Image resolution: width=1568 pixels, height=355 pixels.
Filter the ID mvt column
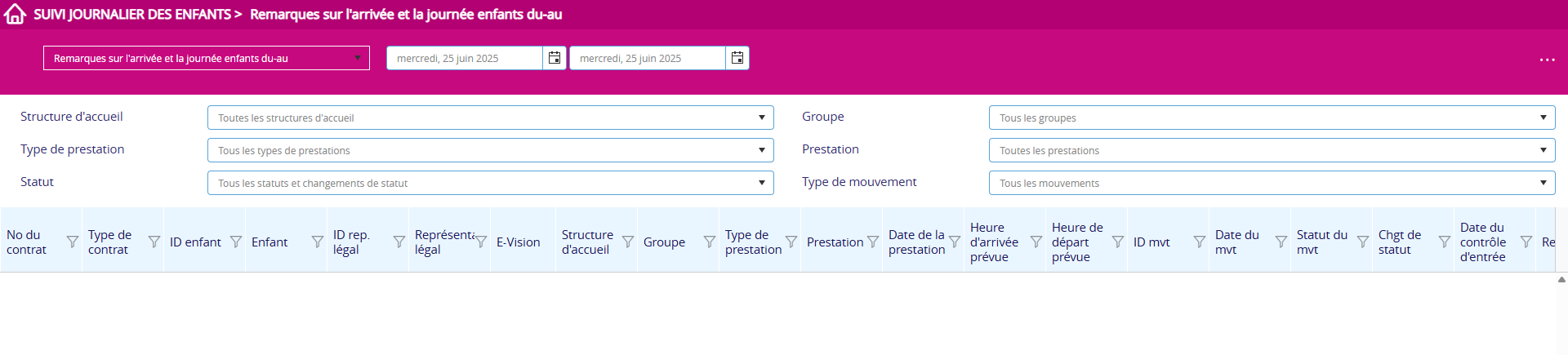coord(1200,242)
